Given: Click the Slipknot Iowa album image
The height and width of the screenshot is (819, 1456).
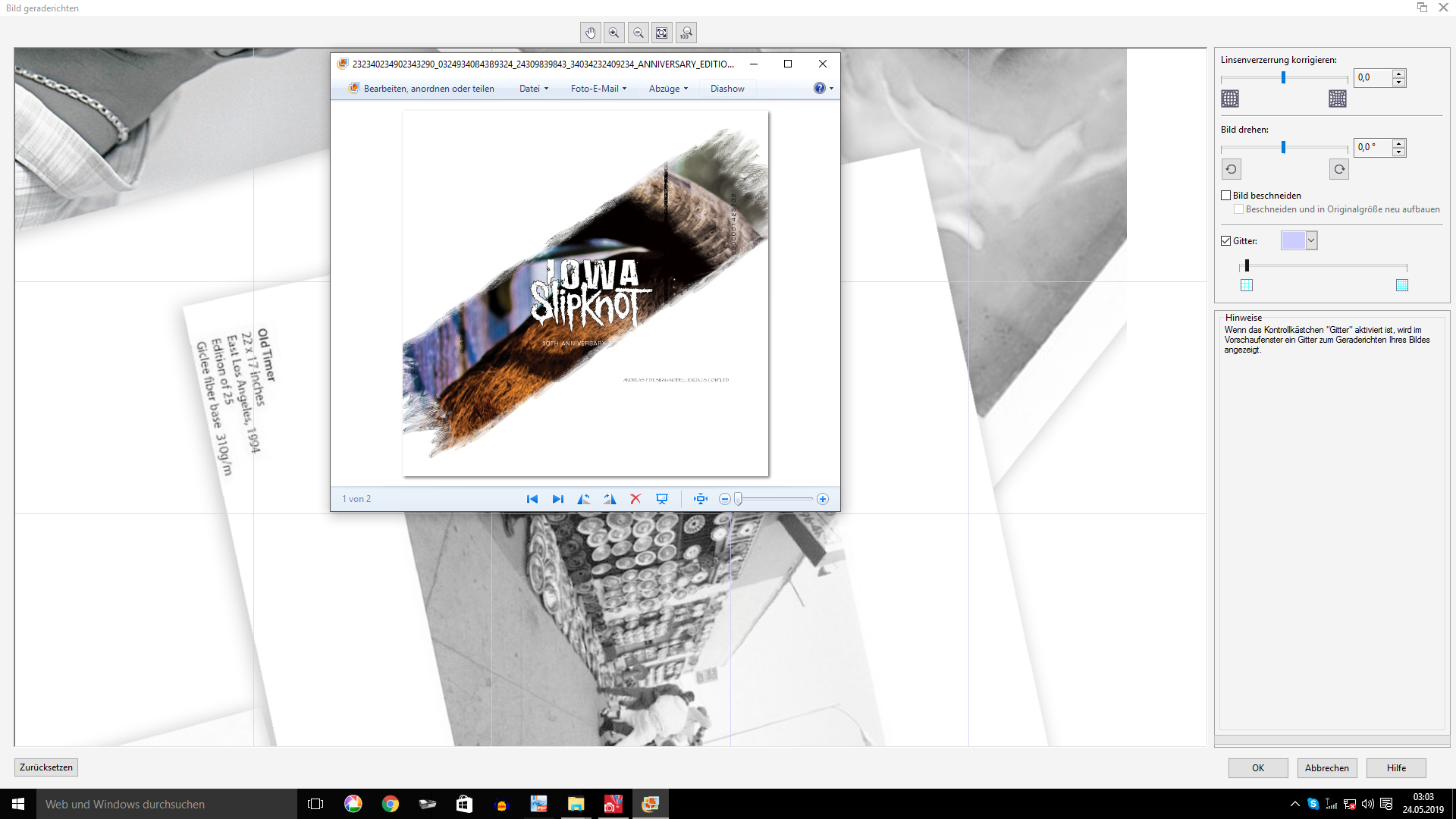Looking at the screenshot, I should click(x=585, y=293).
